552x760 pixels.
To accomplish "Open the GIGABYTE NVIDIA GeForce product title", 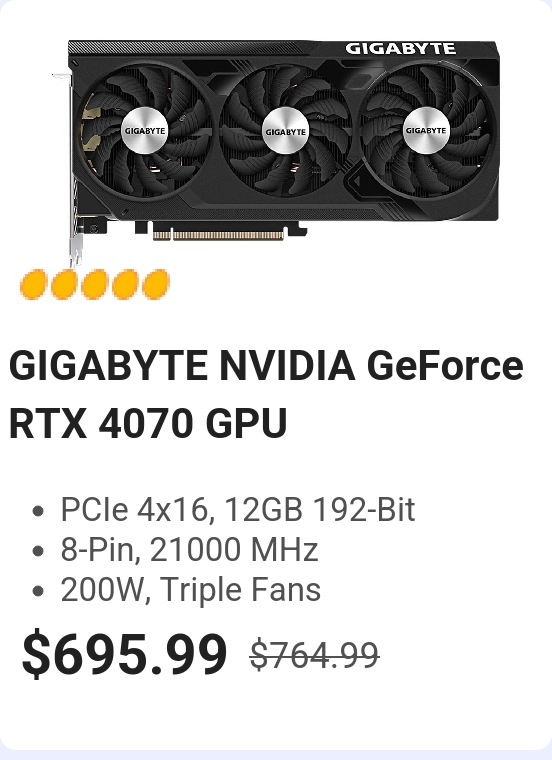I will point(266,366).
